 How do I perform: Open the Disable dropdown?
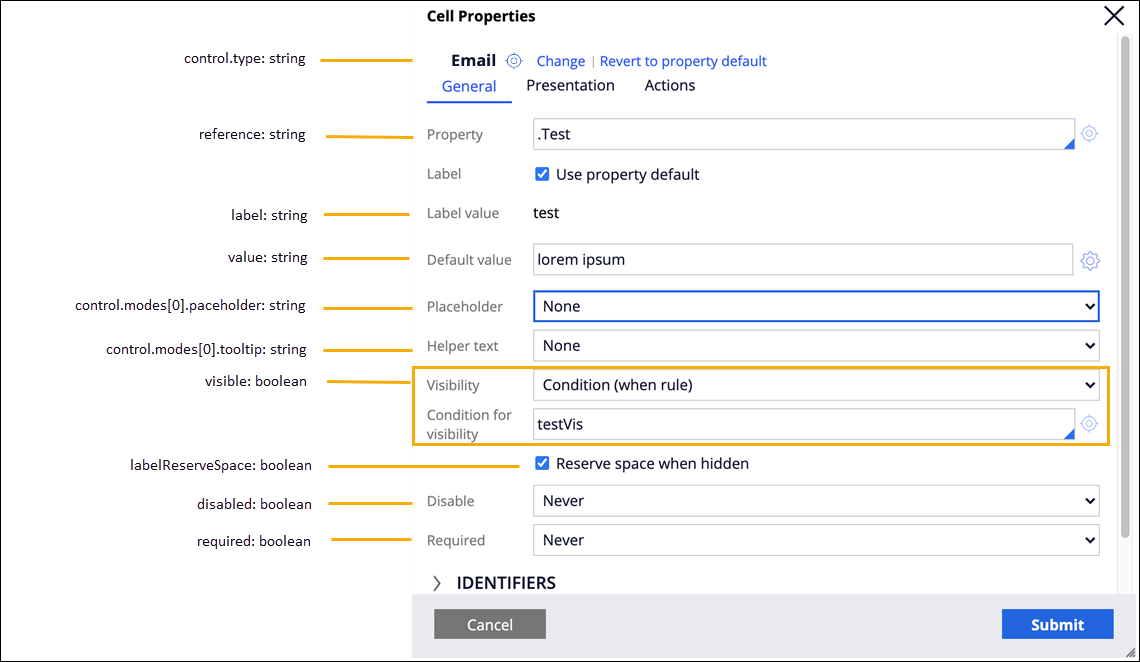click(816, 501)
